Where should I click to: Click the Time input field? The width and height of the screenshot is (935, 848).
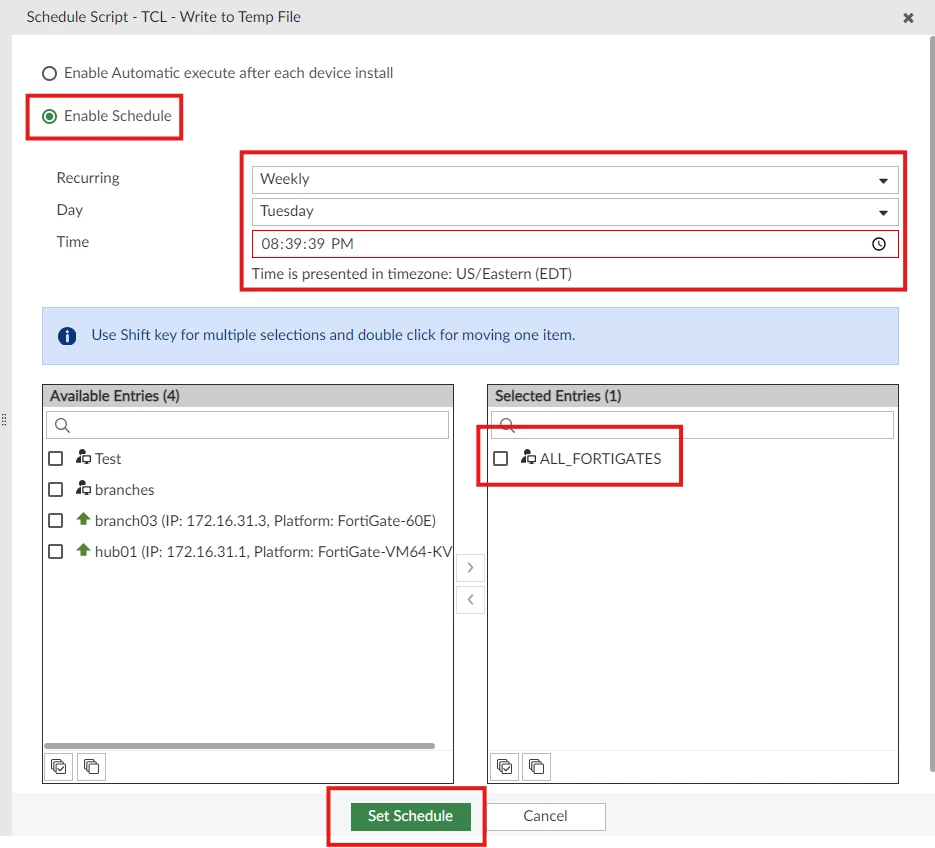pyautogui.click(x=575, y=244)
